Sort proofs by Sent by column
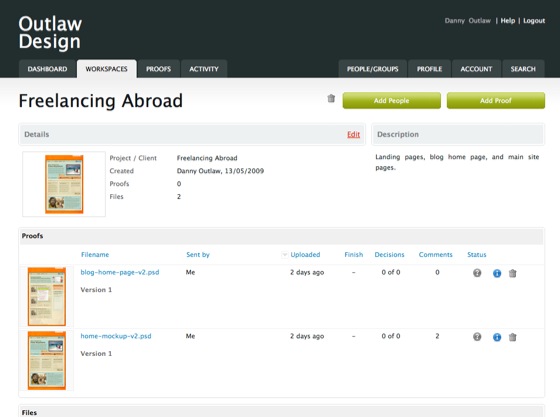Viewport: 560px width, 417px height. 198,255
